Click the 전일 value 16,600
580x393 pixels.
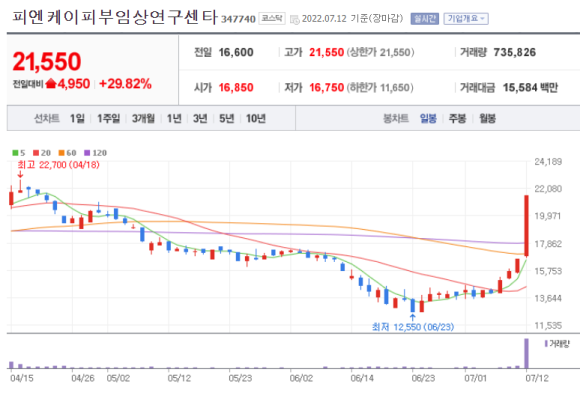pyautogui.click(x=236, y=52)
